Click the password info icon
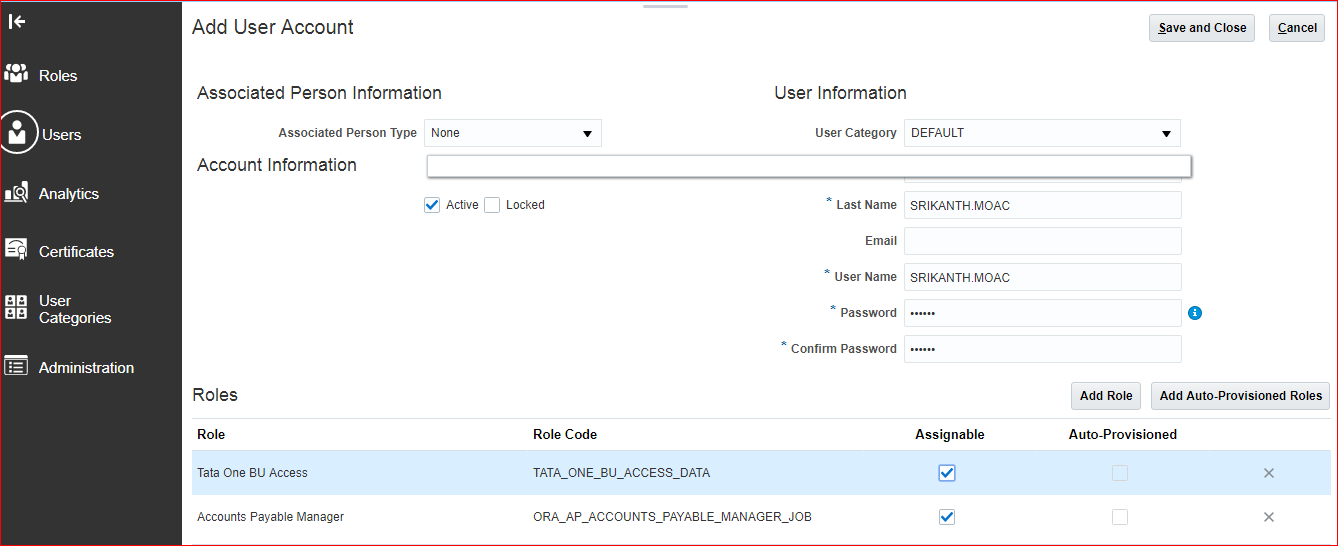Screen dimensions: 1338x546 coord(1194,313)
